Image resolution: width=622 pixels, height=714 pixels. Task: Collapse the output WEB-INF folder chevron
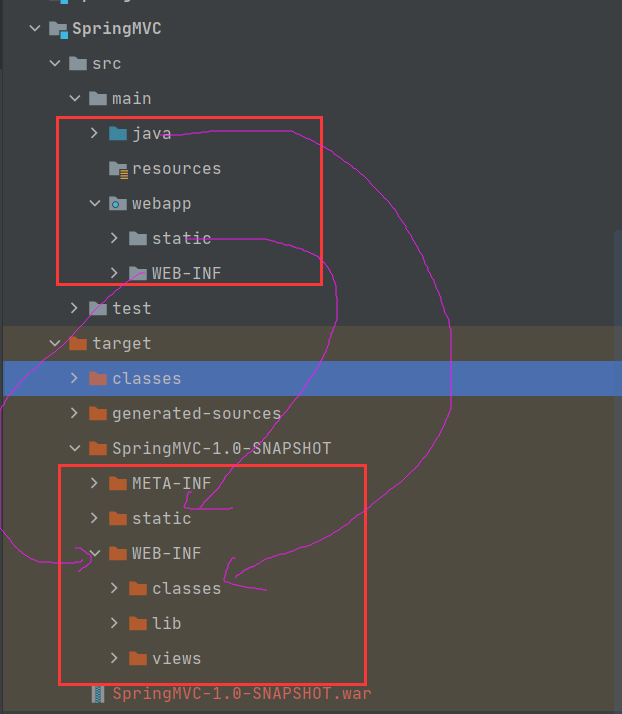pos(95,553)
